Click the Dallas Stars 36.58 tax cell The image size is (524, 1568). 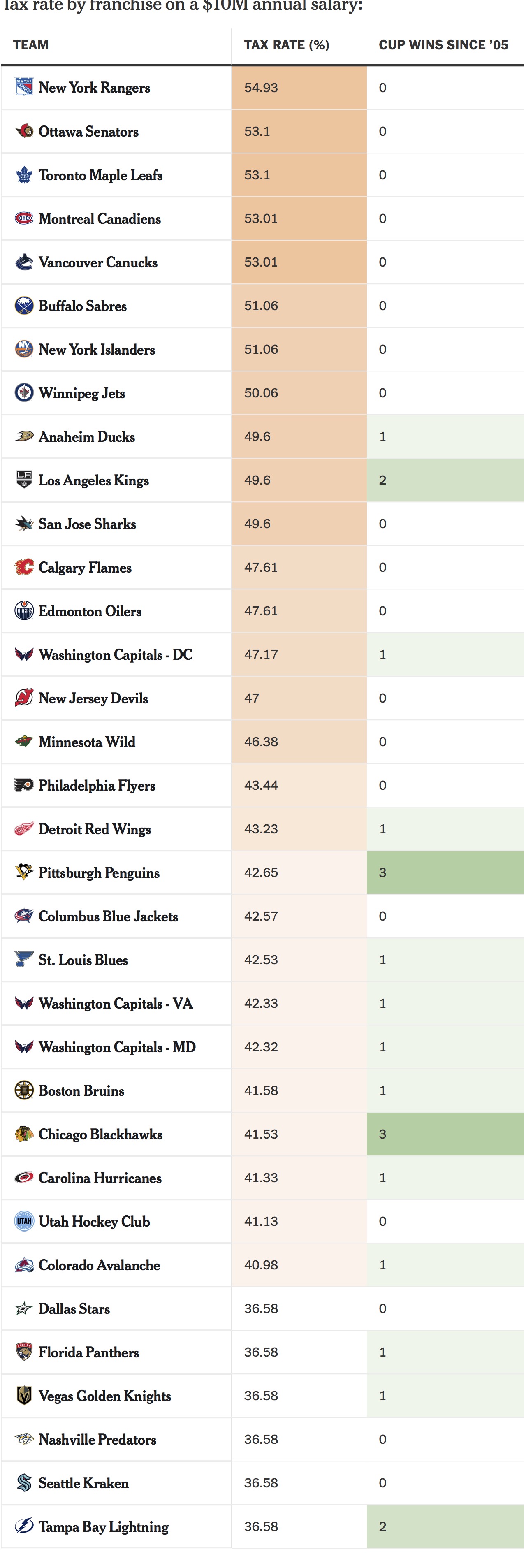pyautogui.click(x=299, y=1308)
